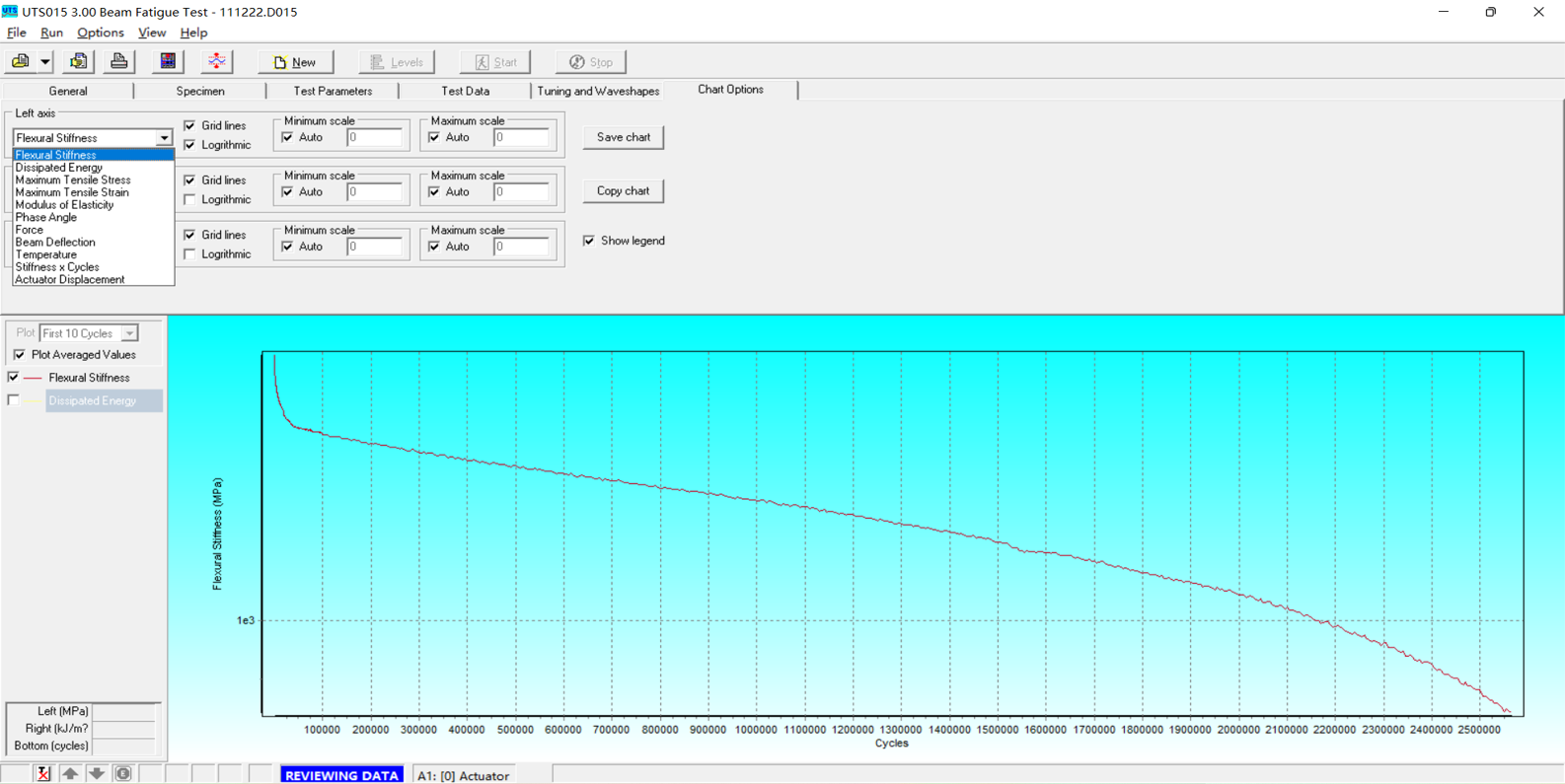Click the blue instrument panel toolbar icon

[x=168, y=62]
